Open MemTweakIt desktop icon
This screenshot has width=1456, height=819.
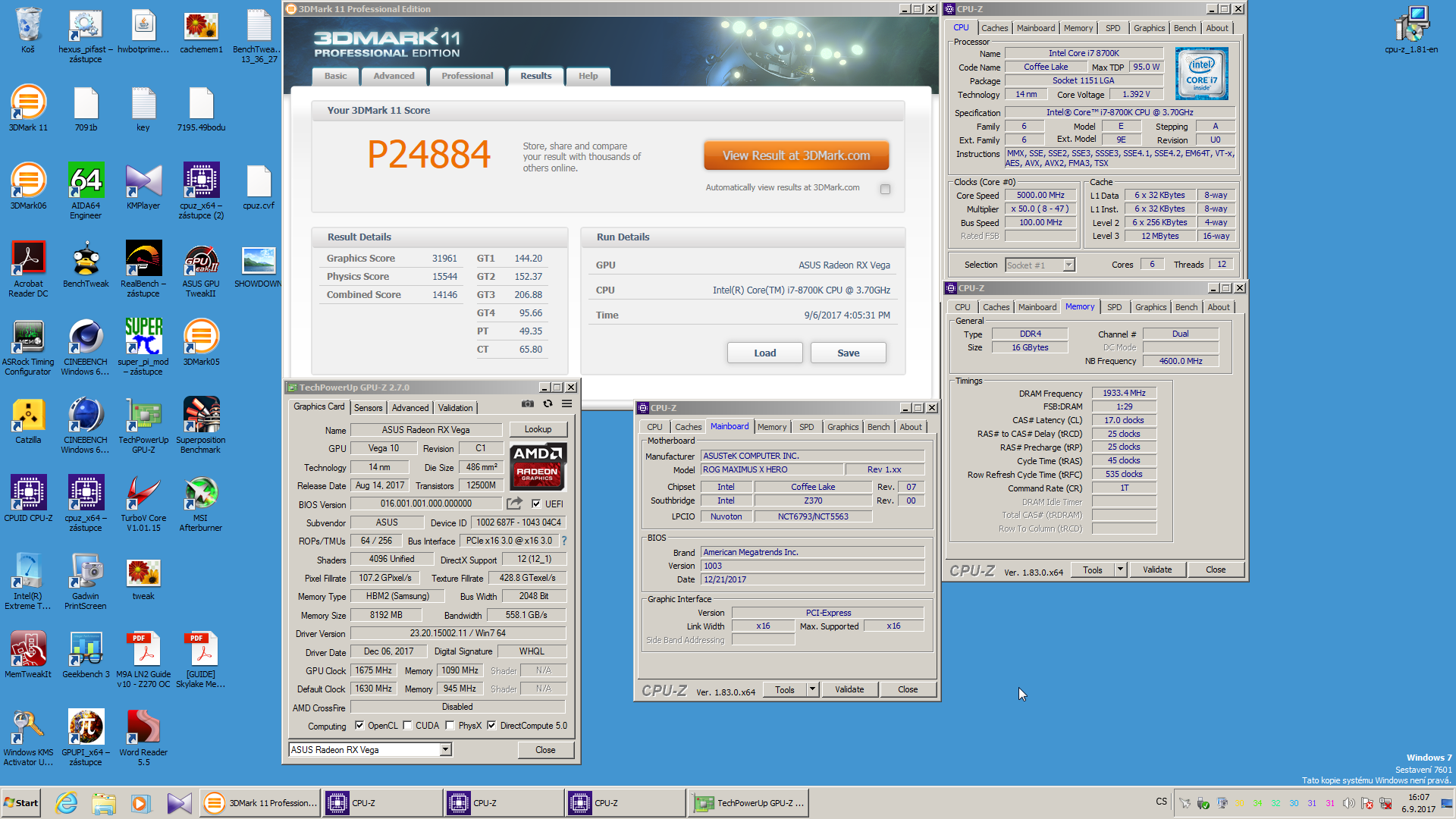click(28, 655)
